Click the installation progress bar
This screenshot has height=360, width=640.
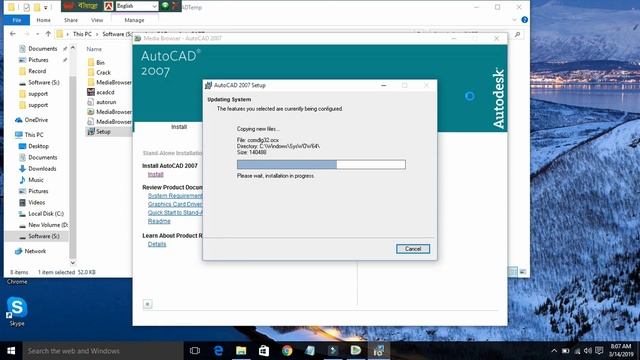321,164
